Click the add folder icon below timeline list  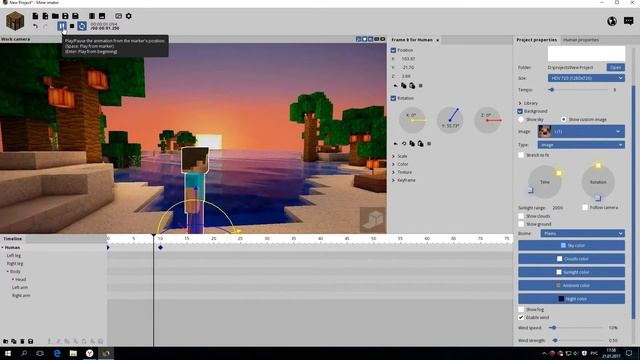pyautogui.click(x=6, y=341)
